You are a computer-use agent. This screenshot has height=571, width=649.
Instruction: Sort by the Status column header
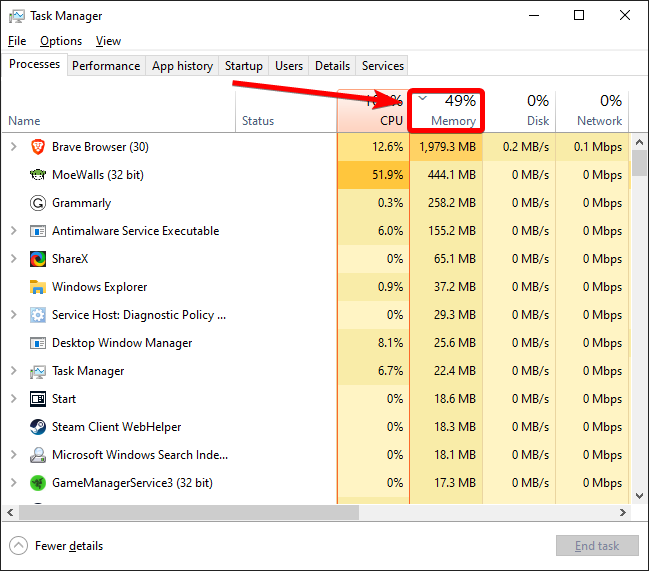(286, 111)
